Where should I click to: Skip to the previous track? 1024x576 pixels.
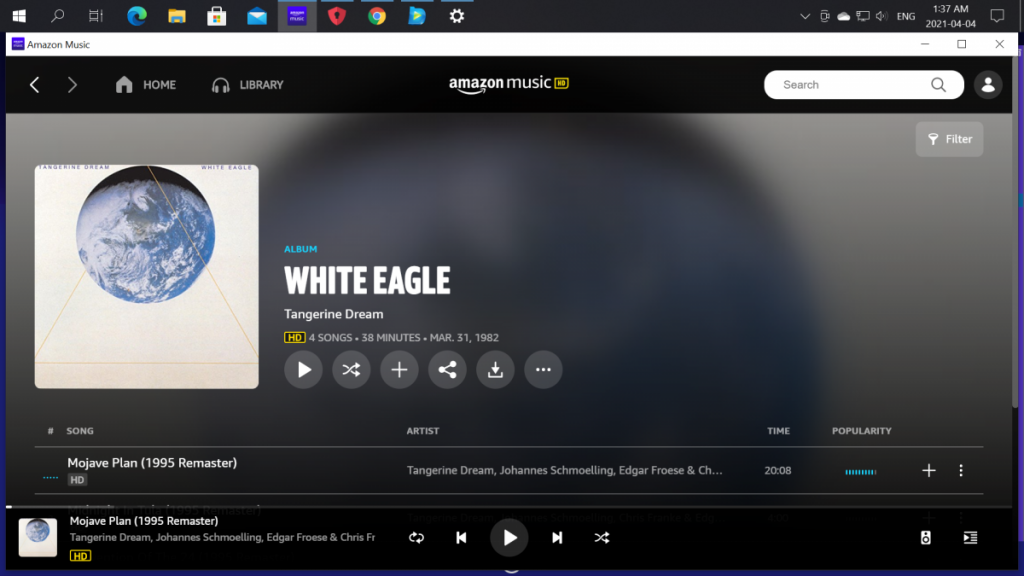(x=461, y=537)
